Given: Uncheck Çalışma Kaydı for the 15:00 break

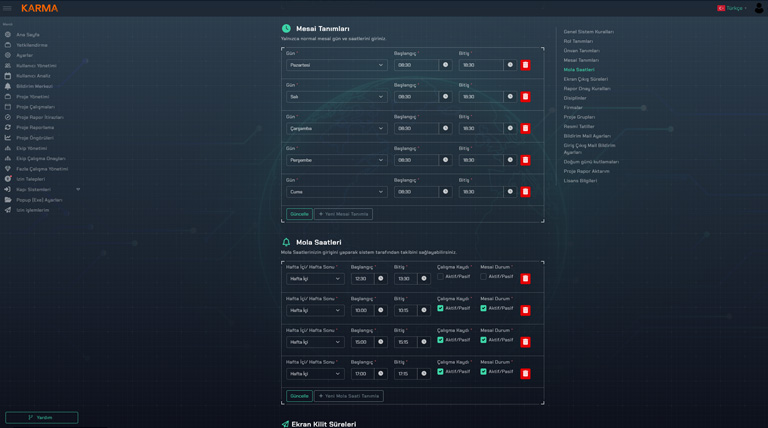Looking at the screenshot, I should pyautogui.click(x=441, y=340).
